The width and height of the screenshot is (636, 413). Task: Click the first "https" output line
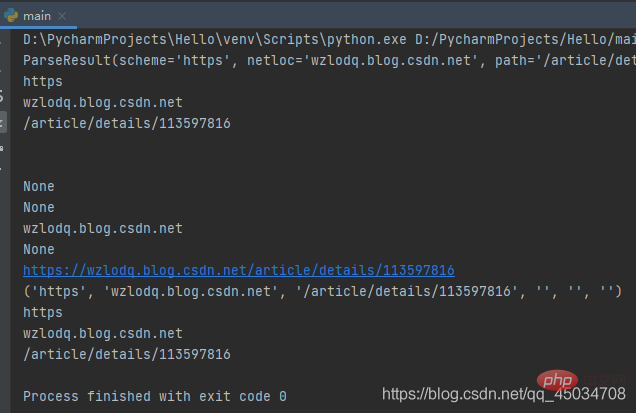[x=42, y=81]
